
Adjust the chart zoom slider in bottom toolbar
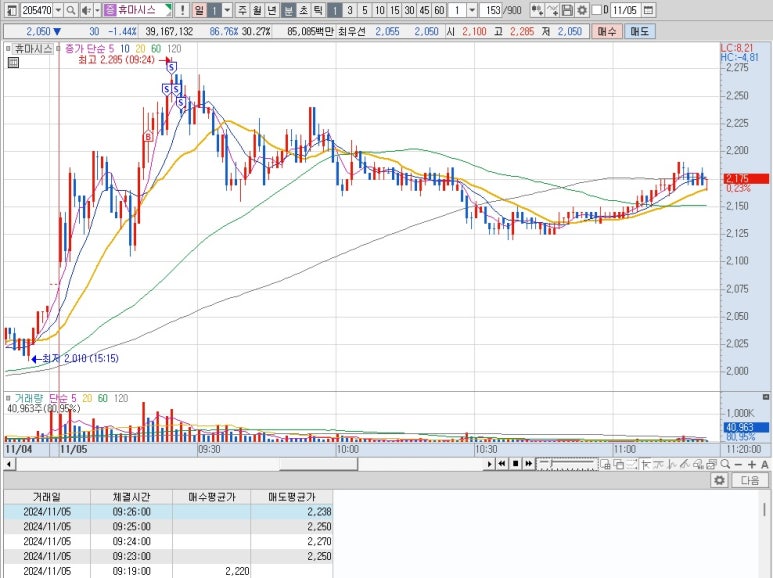point(567,464)
